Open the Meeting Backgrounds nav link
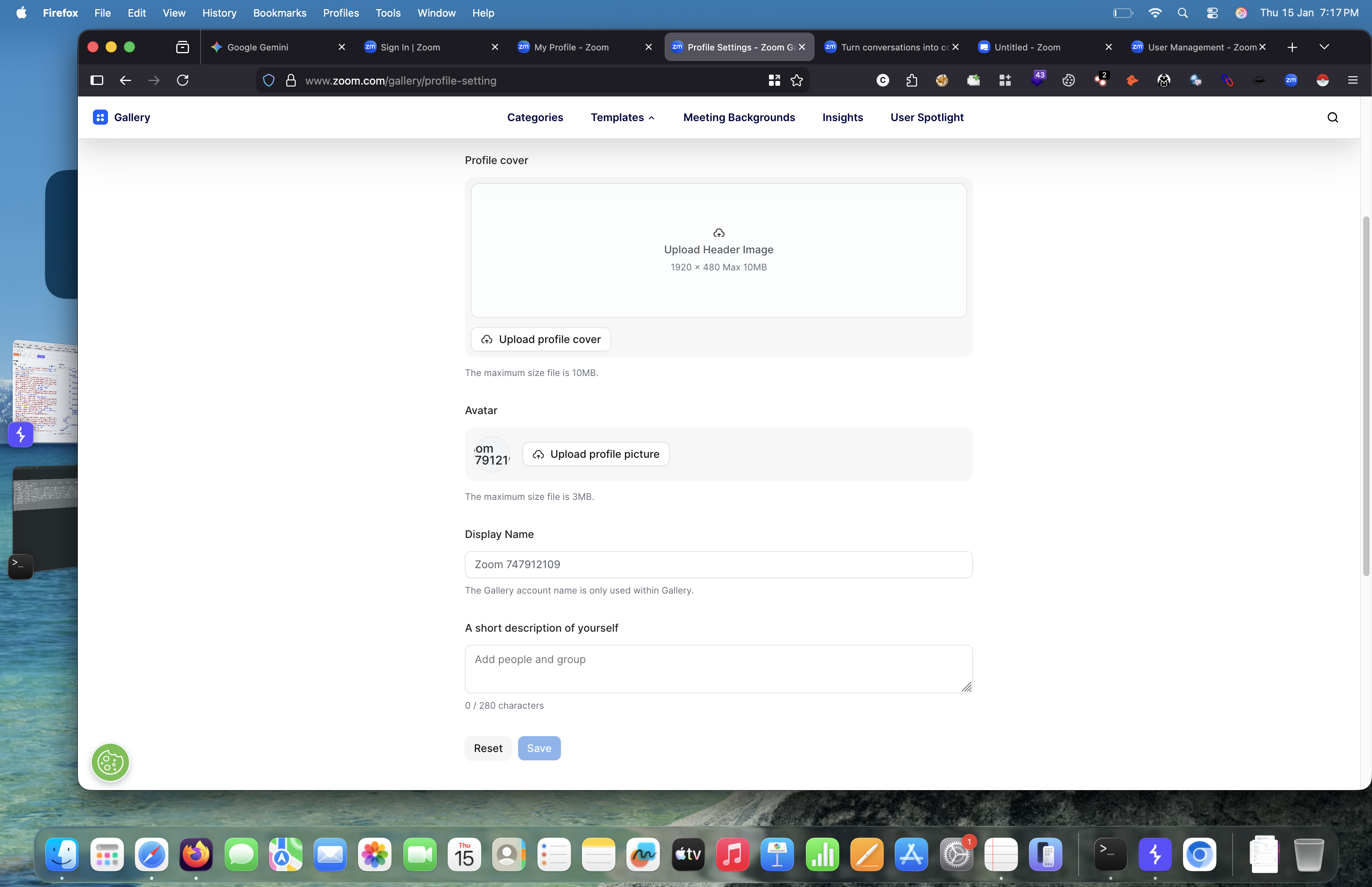This screenshot has width=1372, height=887. click(739, 118)
